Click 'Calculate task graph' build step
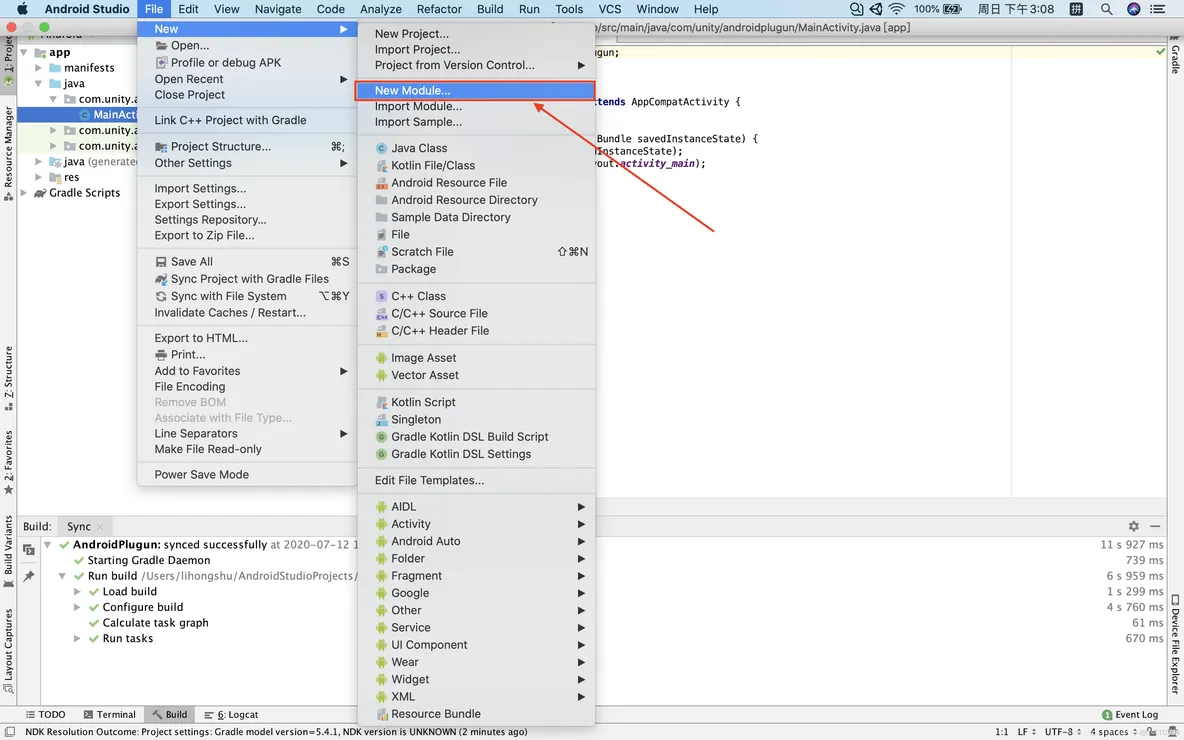Image resolution: width=1184 pixels, height=740 pixels. coord(156,623)
